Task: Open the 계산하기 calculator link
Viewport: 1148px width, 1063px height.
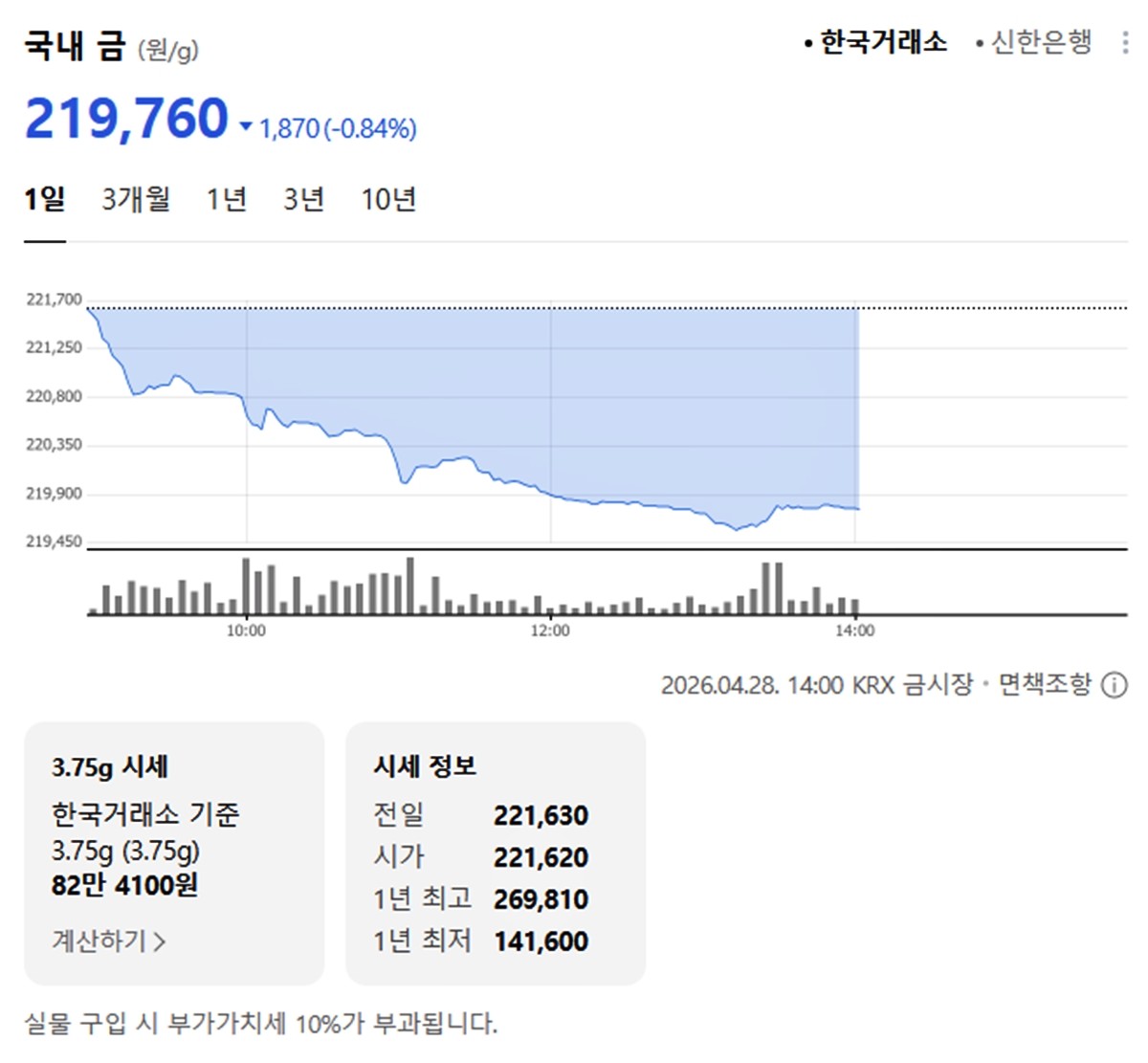Action: point(105,941)
